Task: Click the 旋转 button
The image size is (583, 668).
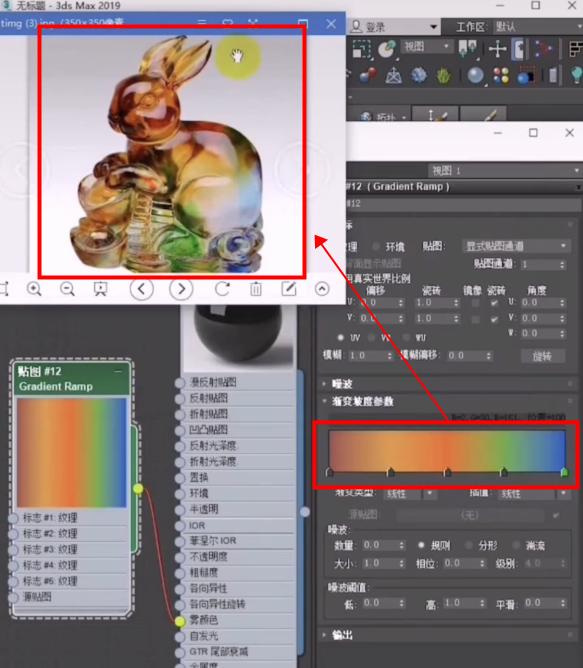Action: click(543, 356)
